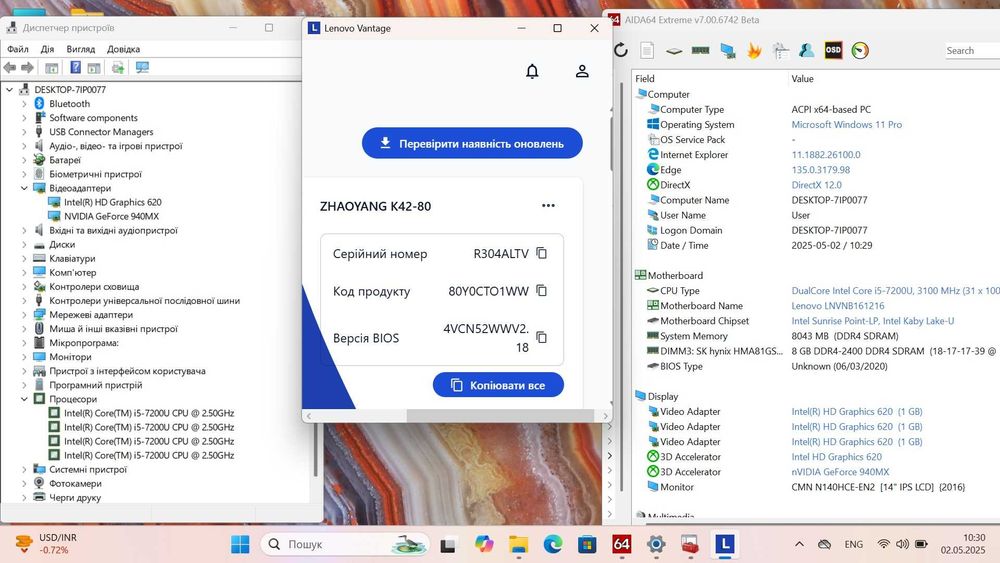Open Microsoft Windows 11 Pro link in AIDA64
This screenshot has height=563, width=1000.
point(846,124)
